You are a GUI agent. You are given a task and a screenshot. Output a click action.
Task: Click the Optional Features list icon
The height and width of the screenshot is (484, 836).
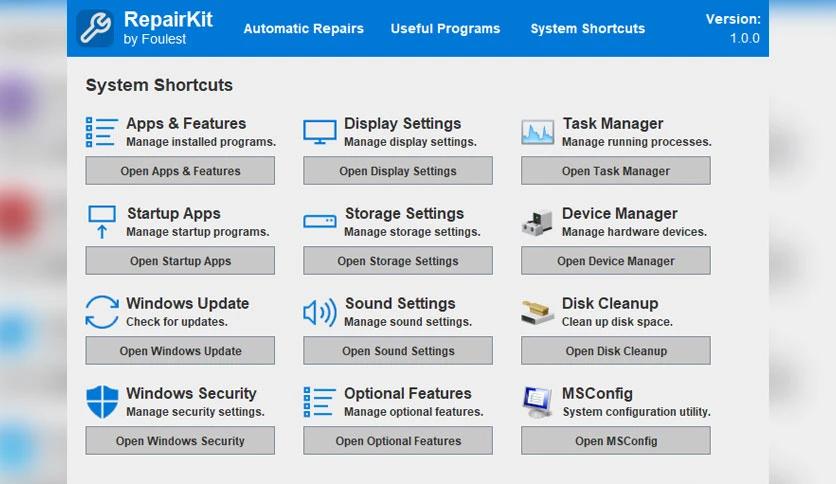[319, 402]
